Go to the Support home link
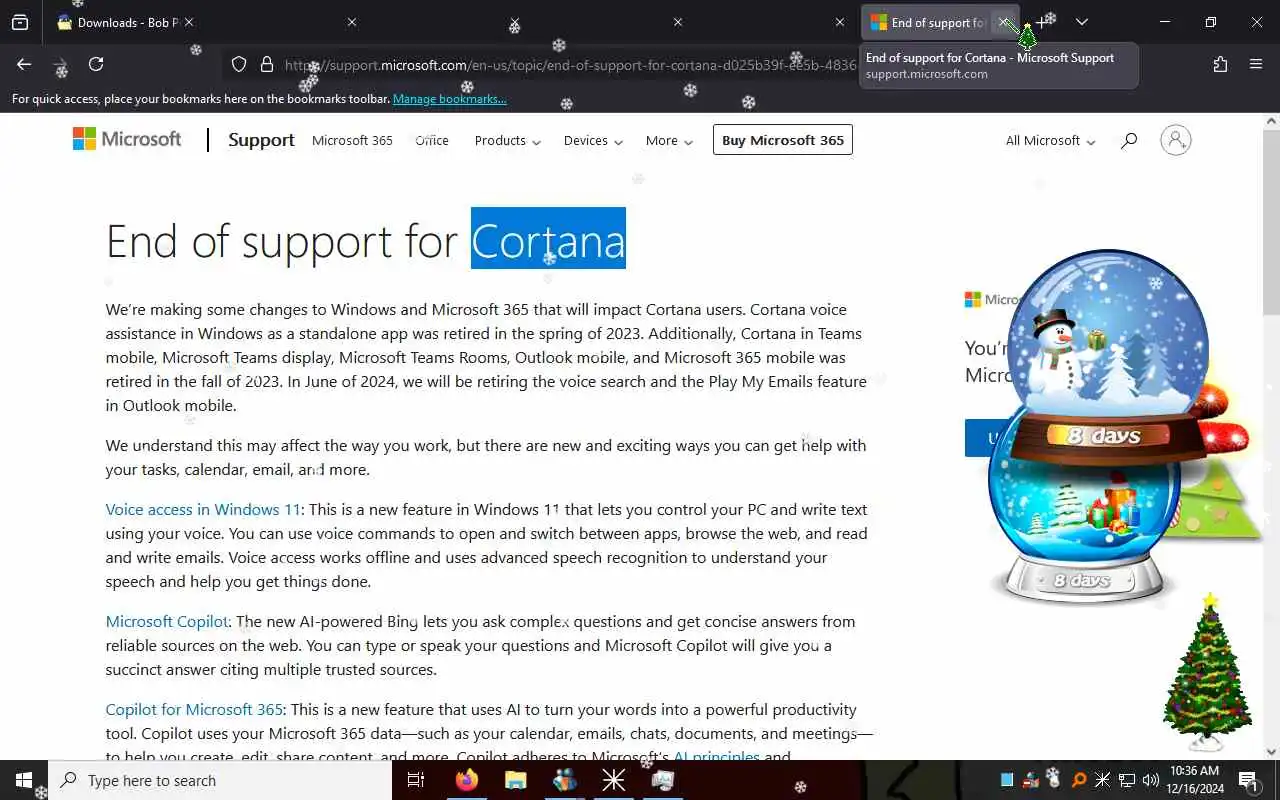 [261, 140]
